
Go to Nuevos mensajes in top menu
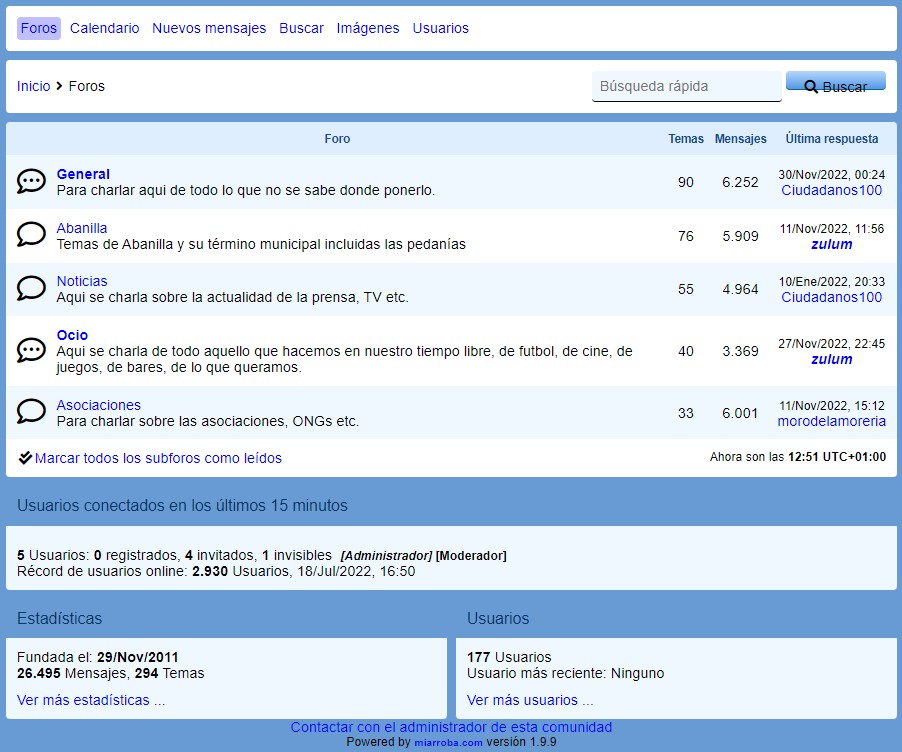pos(209,28)
